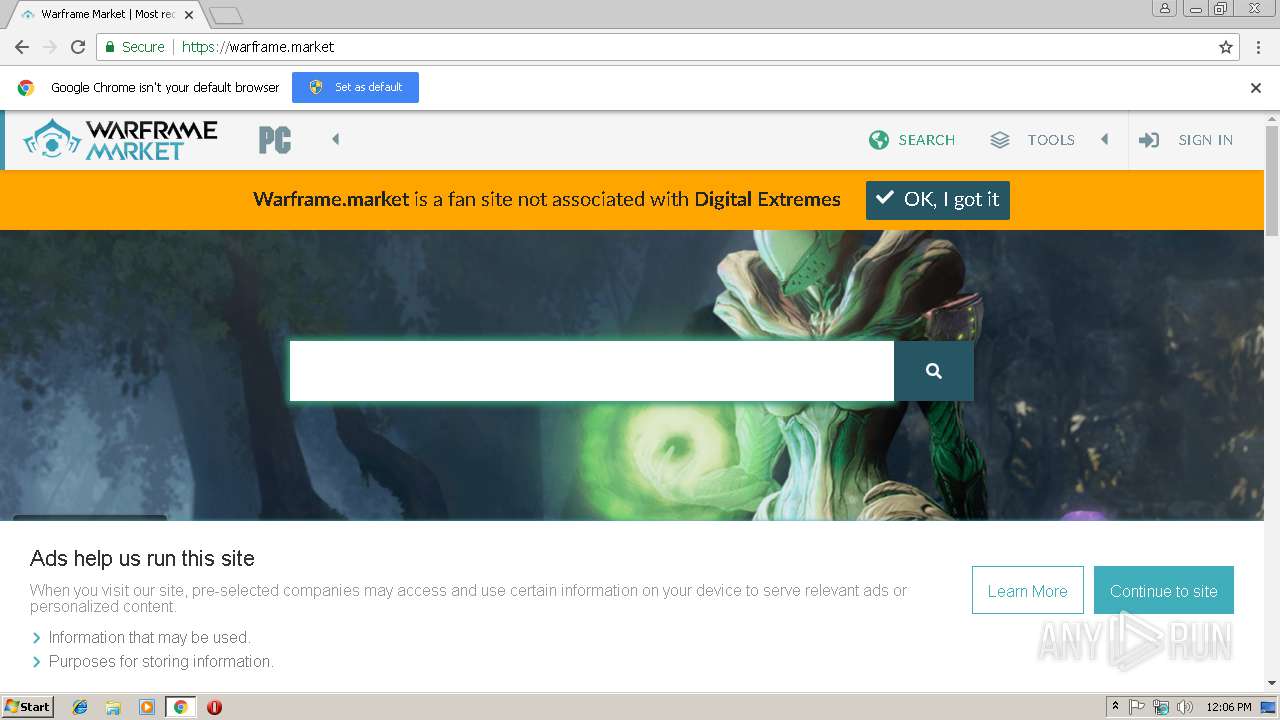The width and height of the screenshot is (1280, 720).
Task: Click the address bar URL
Action: pyautogui.click(x=258, y=47)
